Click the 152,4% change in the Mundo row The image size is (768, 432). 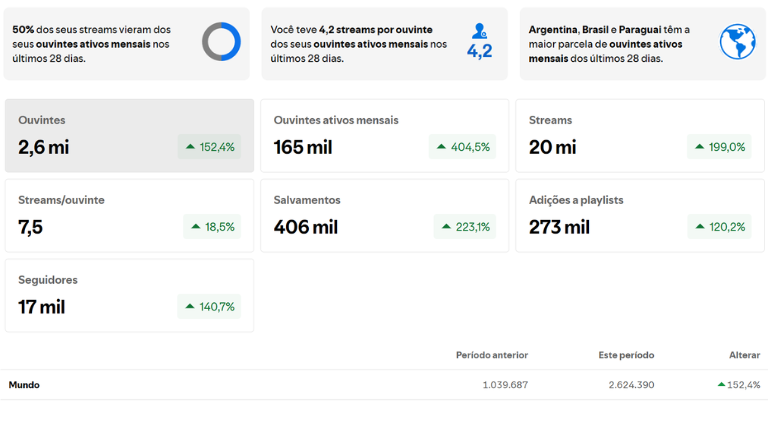point(739,385)
